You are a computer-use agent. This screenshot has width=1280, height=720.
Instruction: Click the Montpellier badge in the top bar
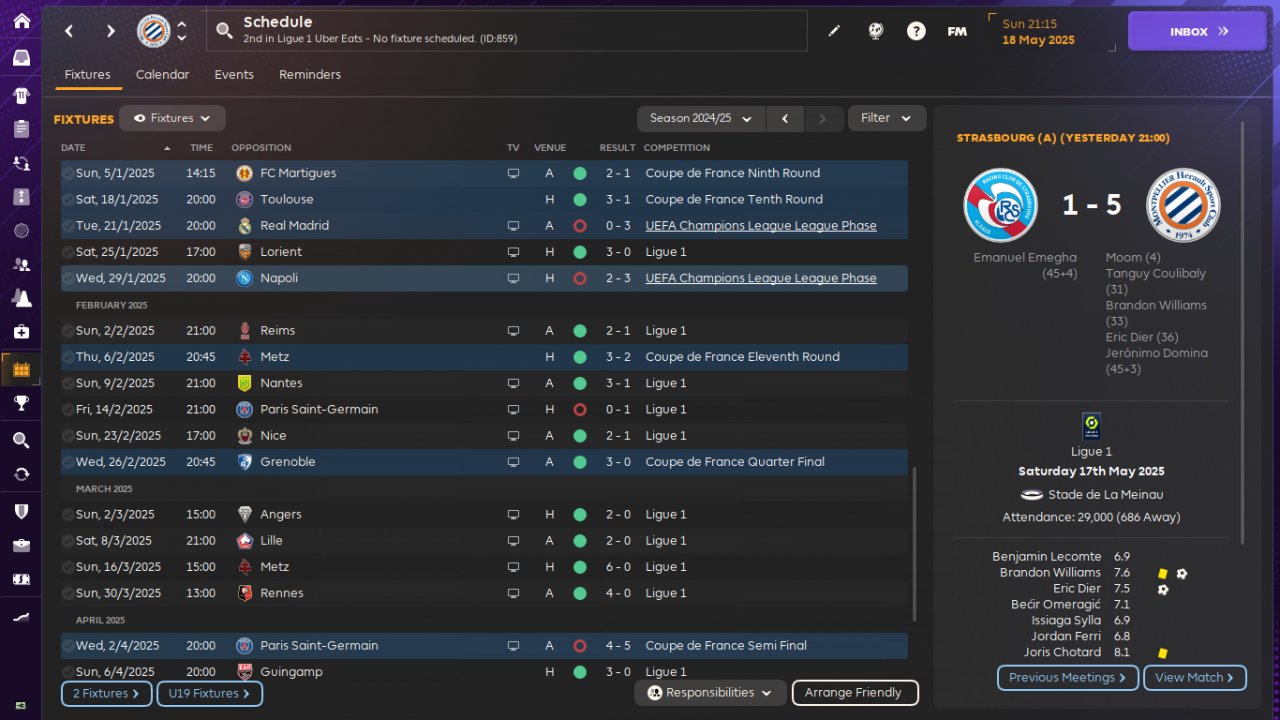153,31
